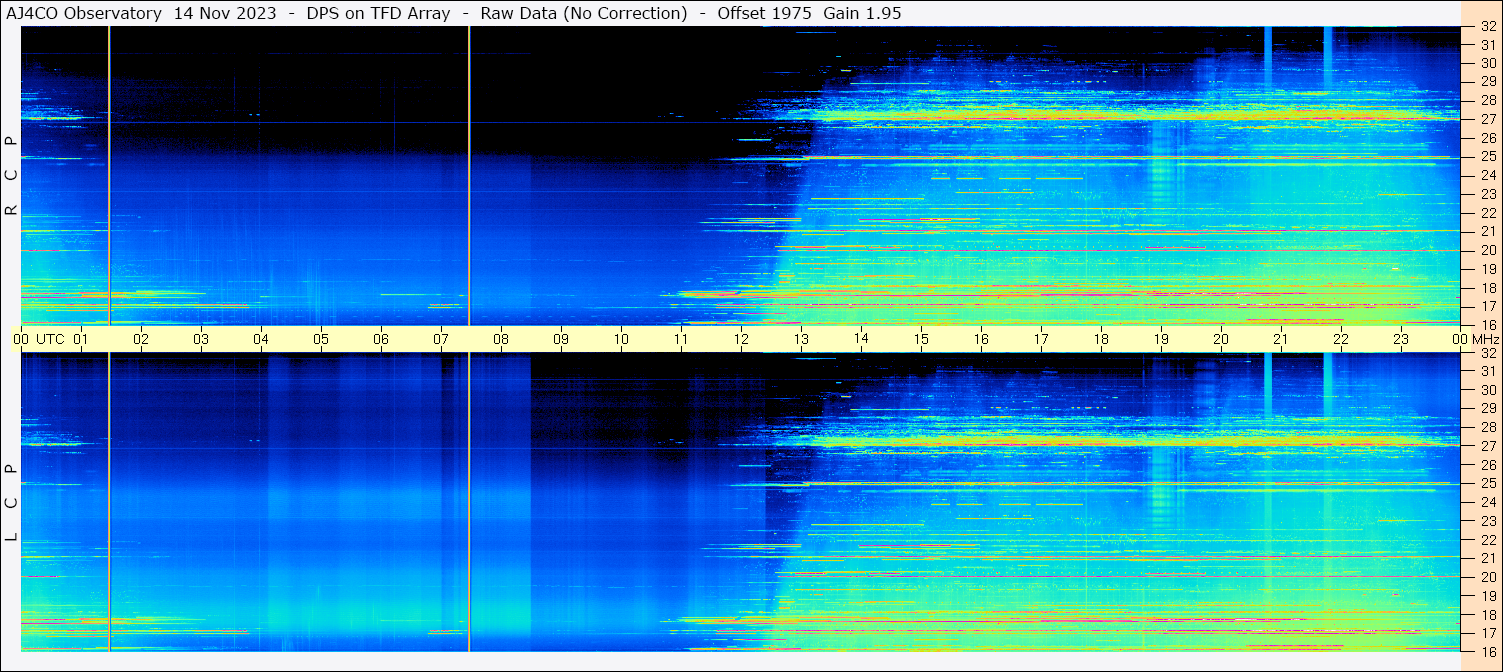1503x672 pixels.
Task: Select hour 11 on the time axis
Action: pyautogui.click(x=681, y=339)
